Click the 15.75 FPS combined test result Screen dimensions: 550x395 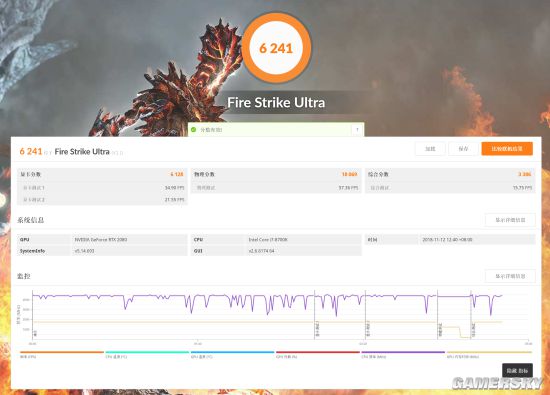522,188
